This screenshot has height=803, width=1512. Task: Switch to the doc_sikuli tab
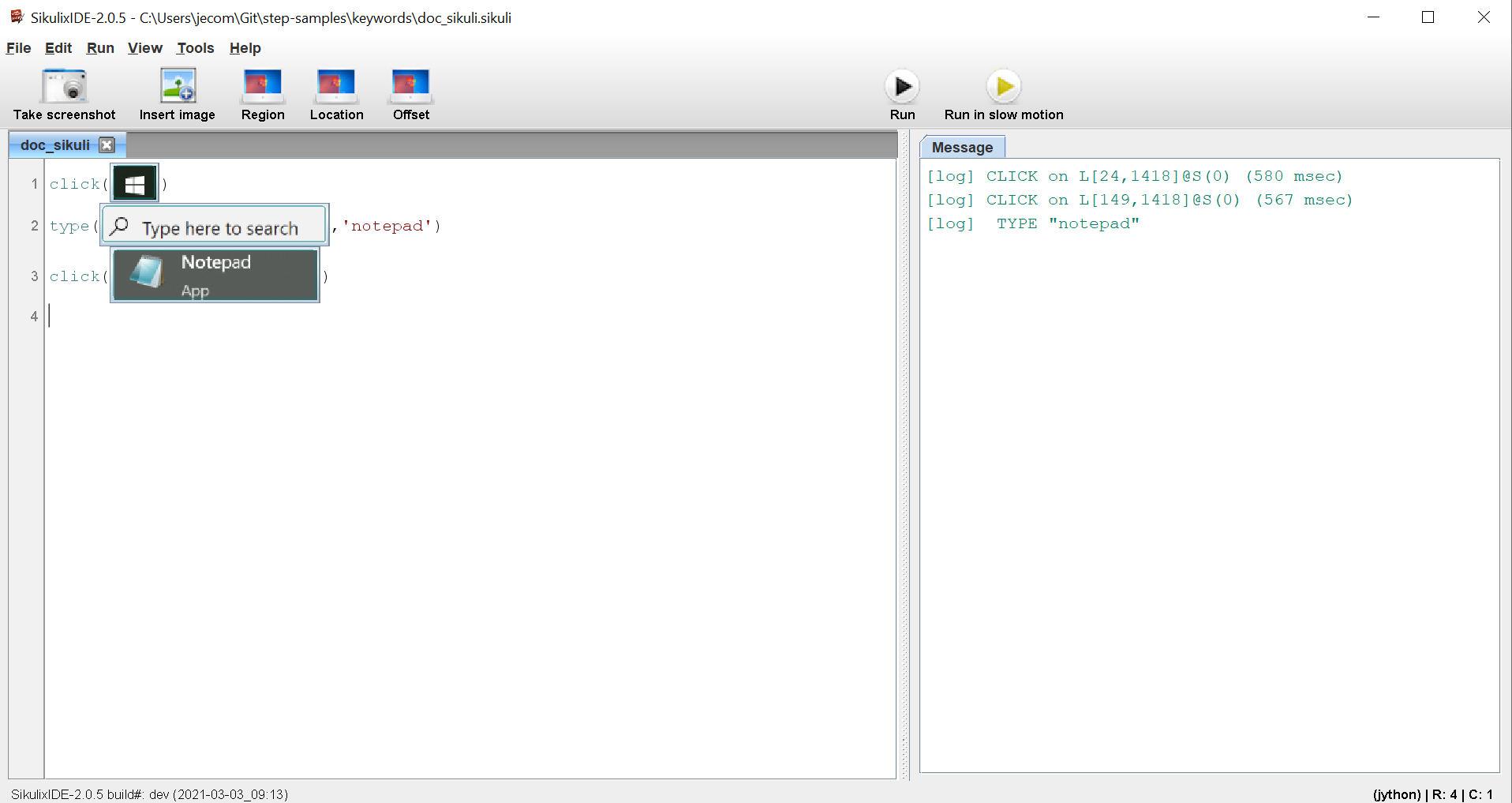(54, 144)
